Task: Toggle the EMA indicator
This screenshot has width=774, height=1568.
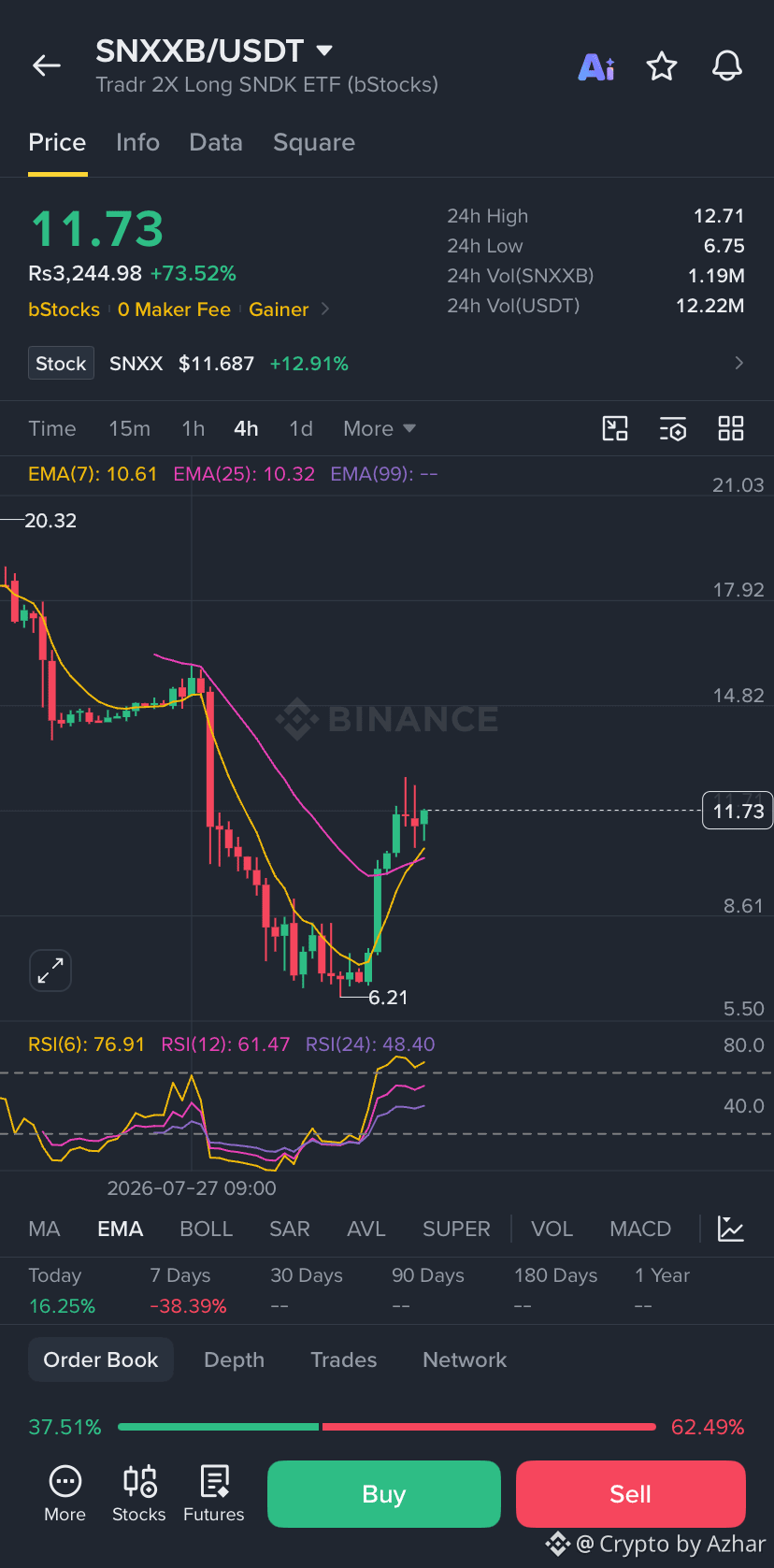Action: tap(121, 1229)
